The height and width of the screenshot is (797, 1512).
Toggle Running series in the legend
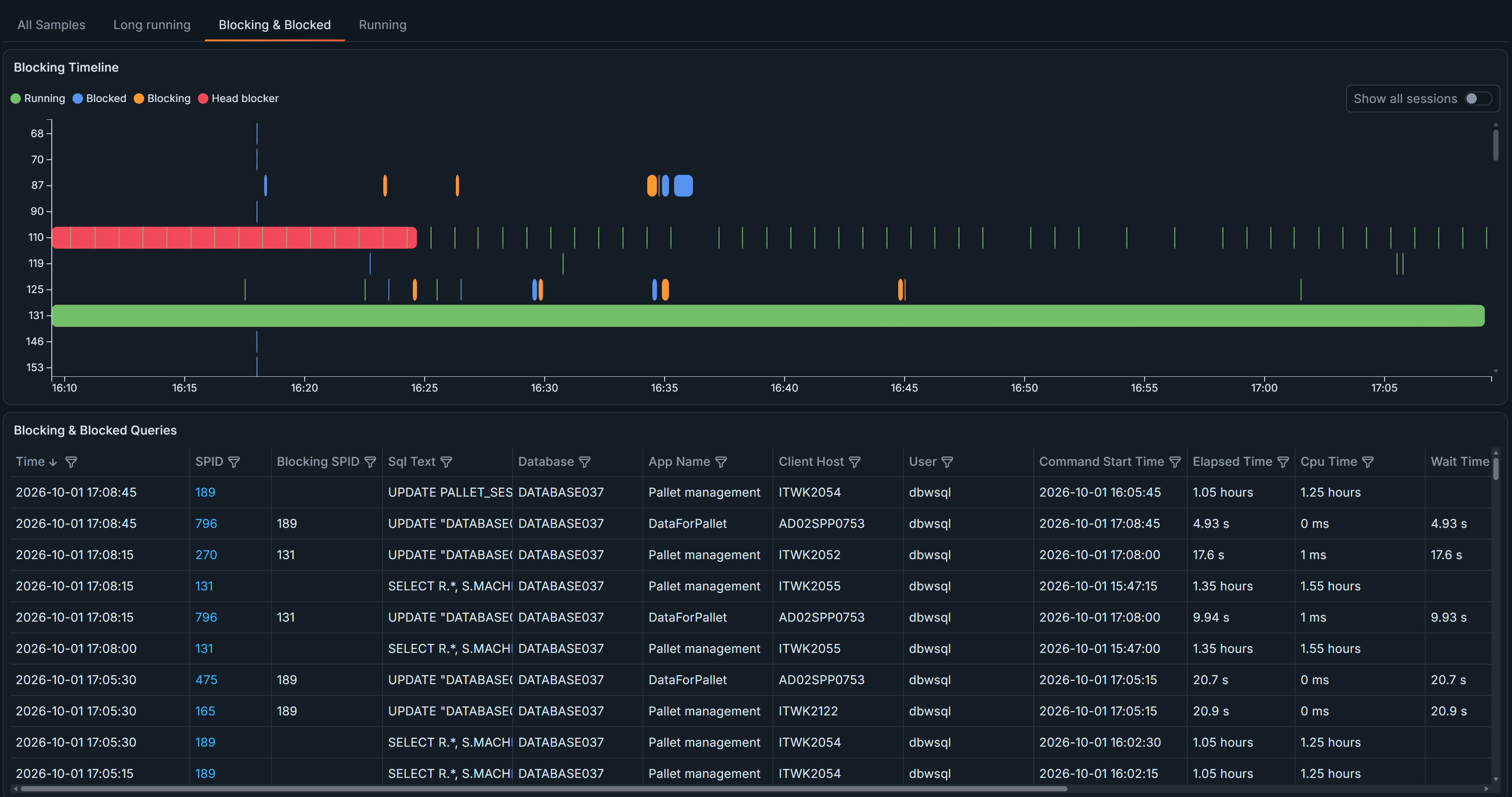click(38, 99)
